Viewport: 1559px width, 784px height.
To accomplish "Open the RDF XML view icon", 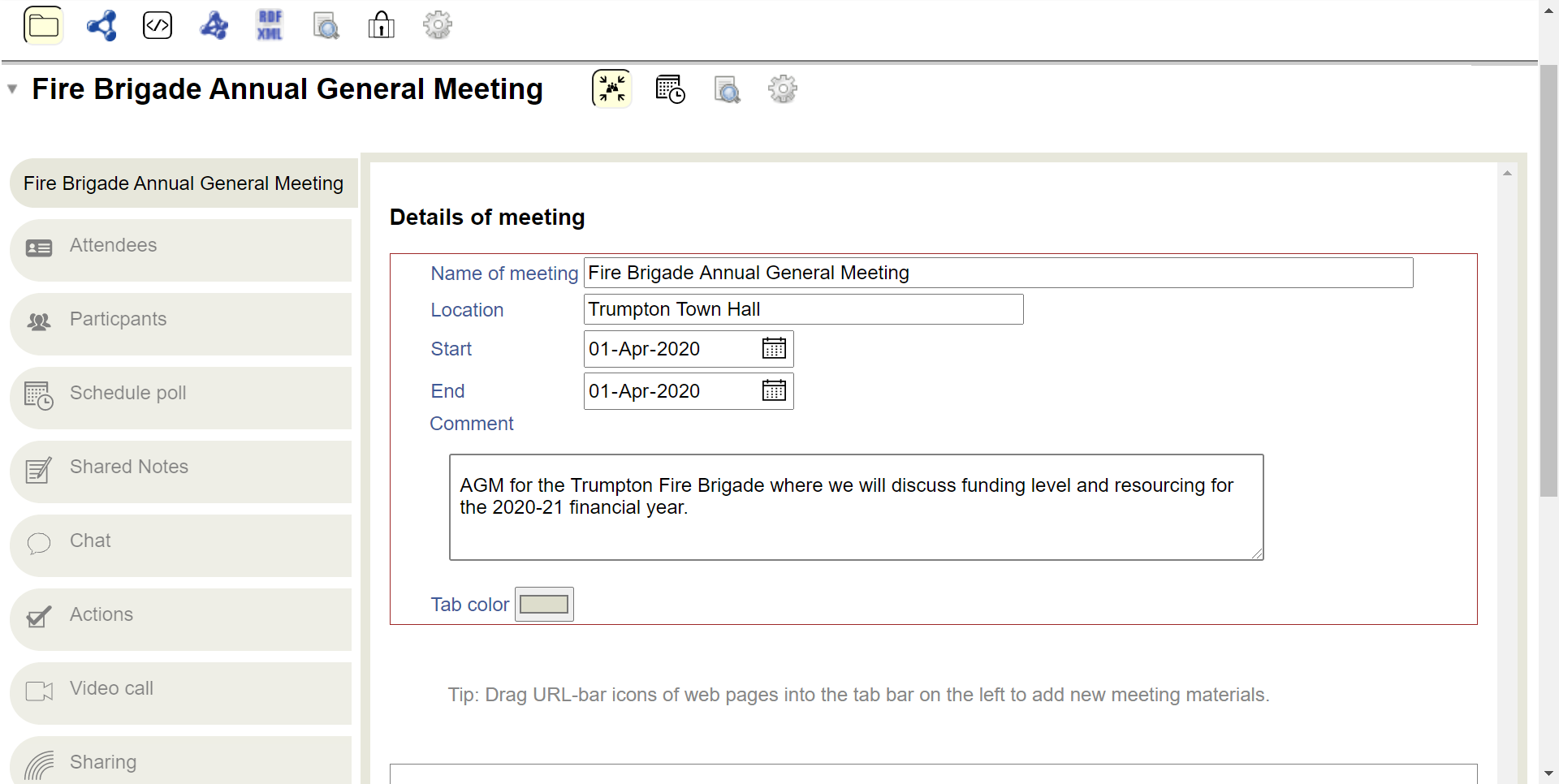I will click(270, 25).
